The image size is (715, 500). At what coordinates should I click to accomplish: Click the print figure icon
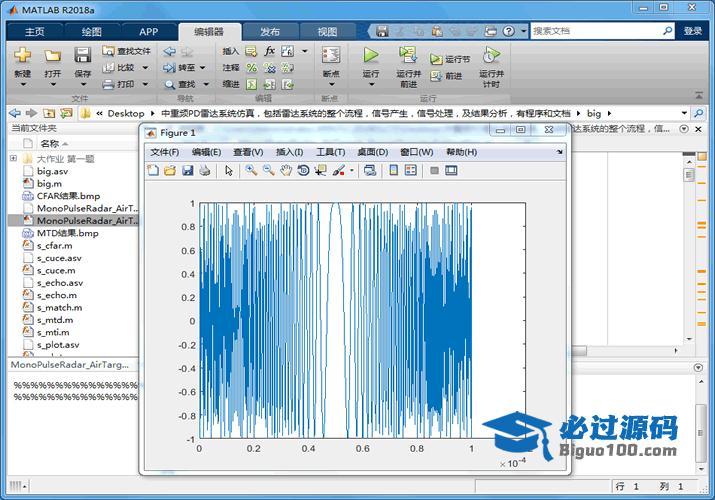(205, 171)
